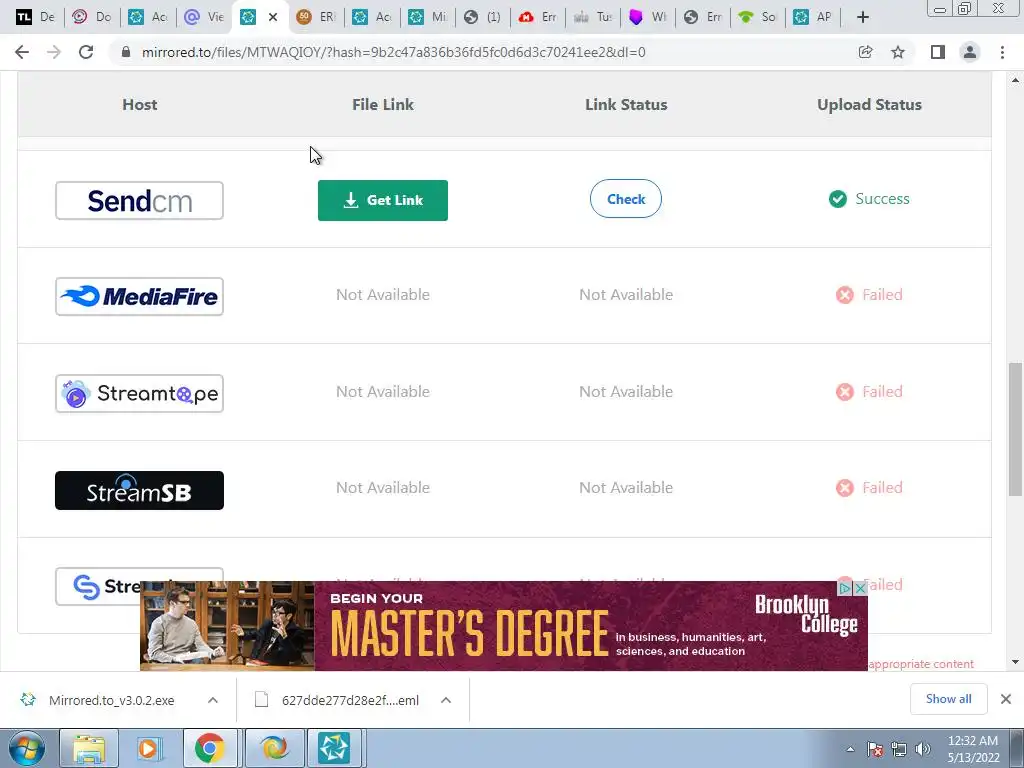Show all downloads

948,699
